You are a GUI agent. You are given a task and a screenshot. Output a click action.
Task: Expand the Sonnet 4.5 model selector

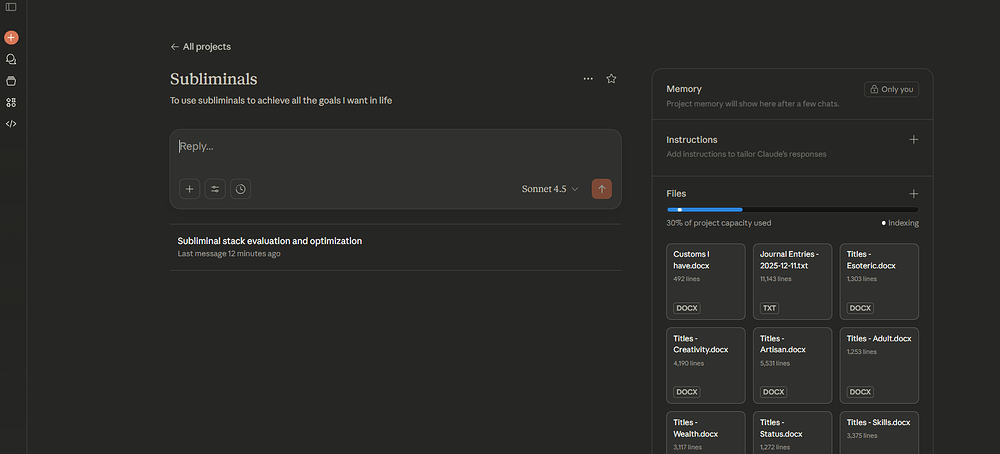pos(549,189)
